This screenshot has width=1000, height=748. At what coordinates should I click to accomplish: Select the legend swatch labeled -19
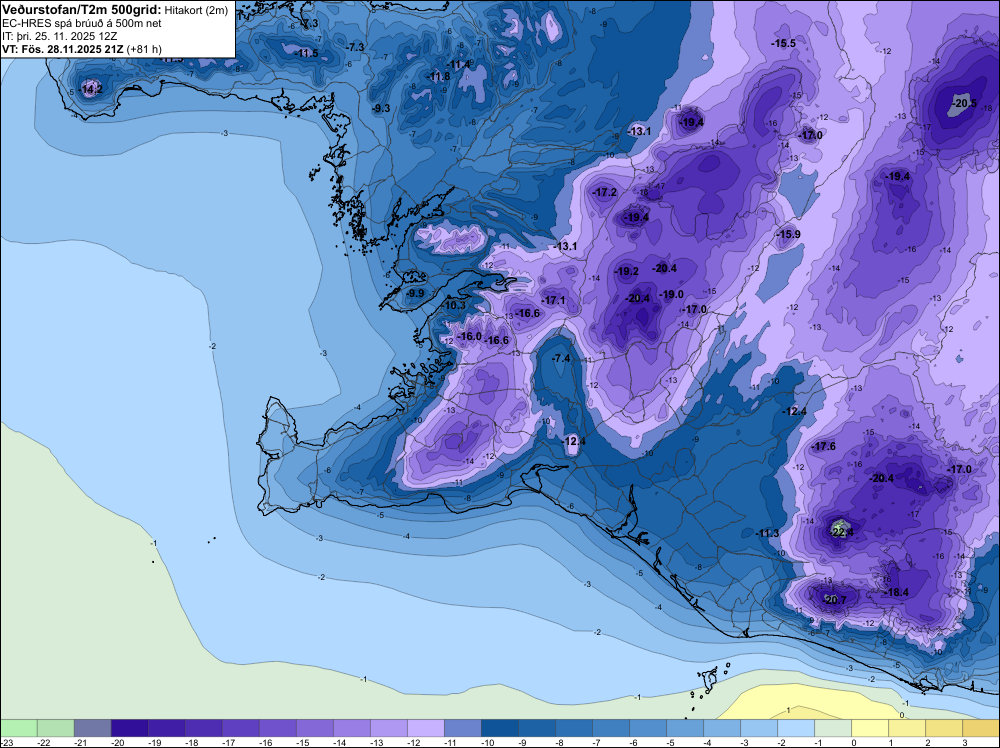166,728
